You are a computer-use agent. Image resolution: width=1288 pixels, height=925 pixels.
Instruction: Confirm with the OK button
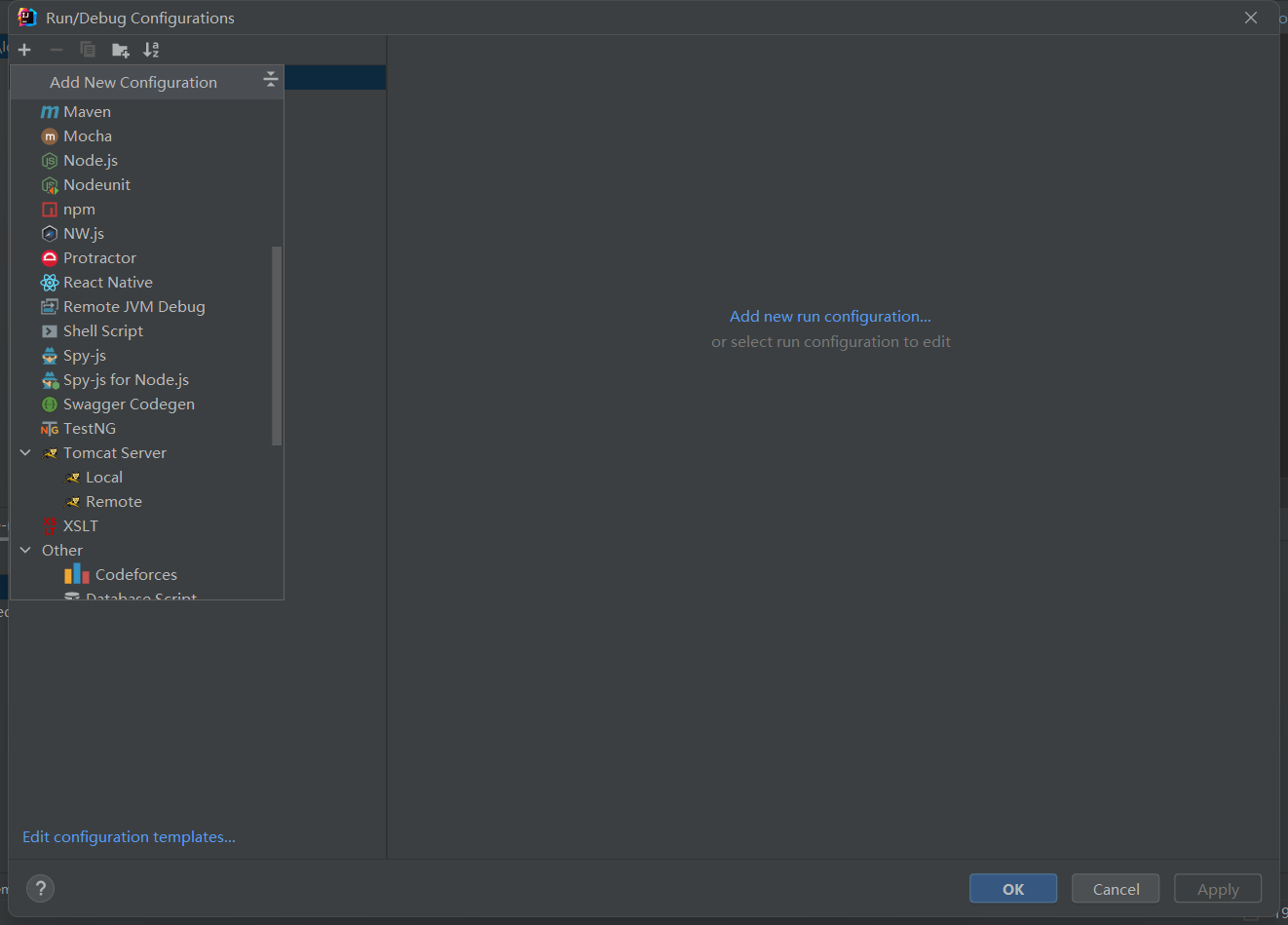point(1013,889)
